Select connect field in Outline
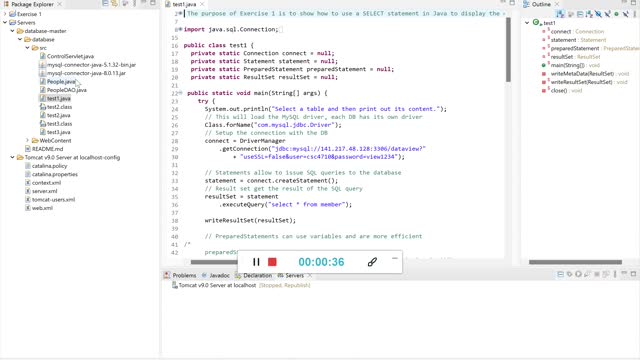This screenshot has height=360, width=640. coord(573,31)
